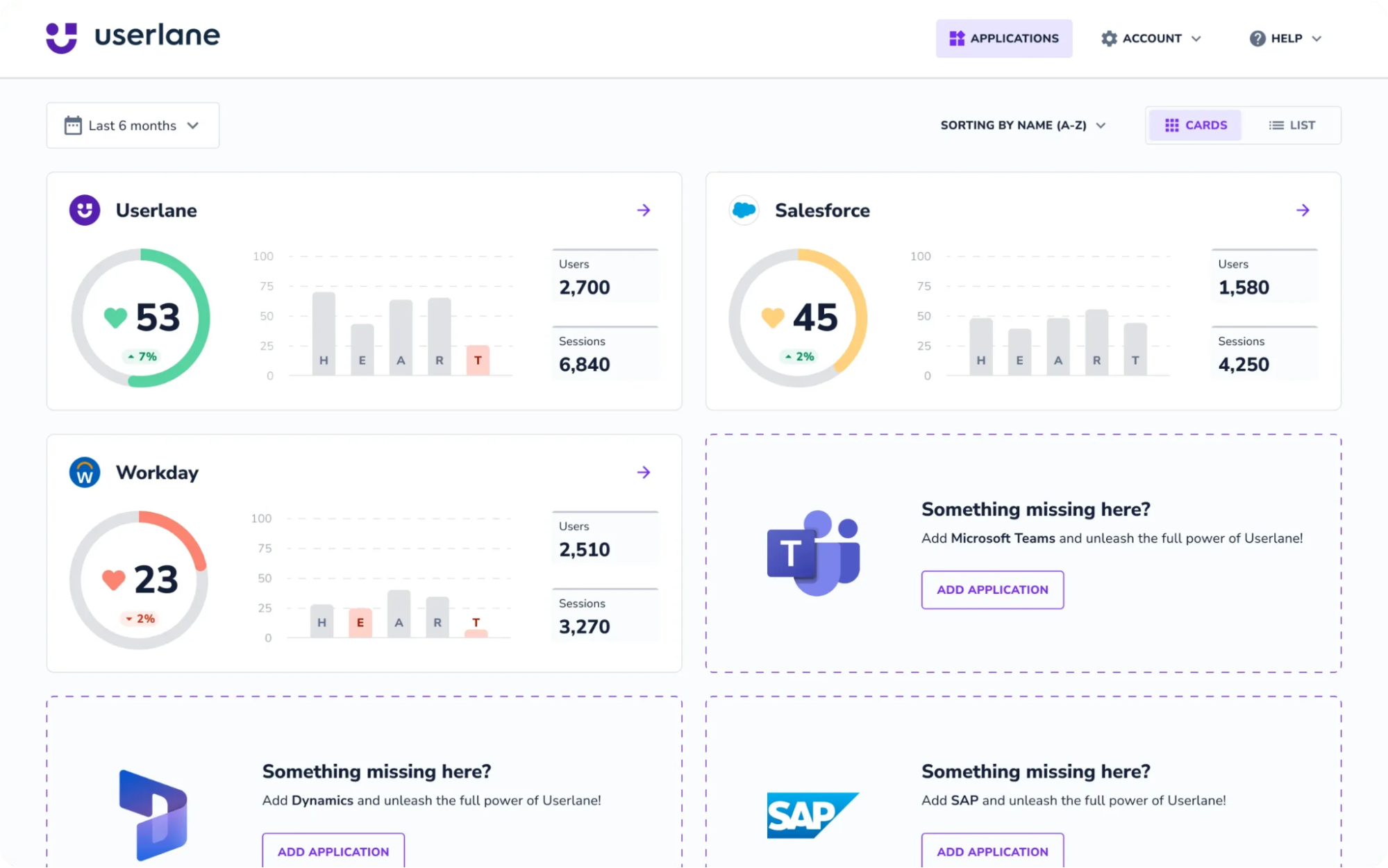Click the 2% up trend badge on Salesforce
1388x868 pixels.
pos(799,356)
